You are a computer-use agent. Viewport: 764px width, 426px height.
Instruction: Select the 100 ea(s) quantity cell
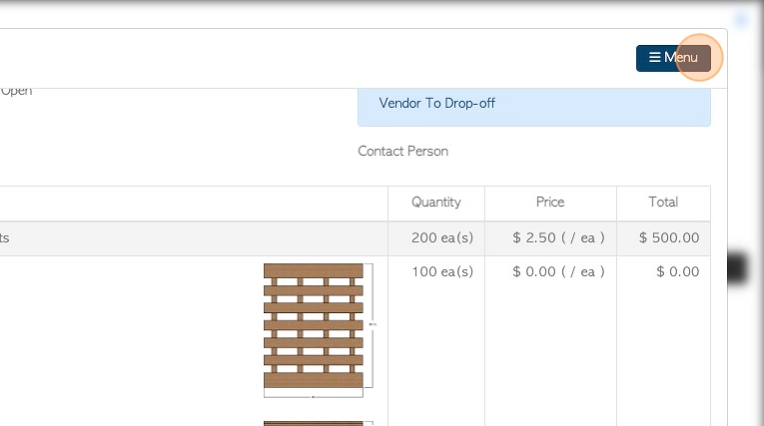(442, 271)
